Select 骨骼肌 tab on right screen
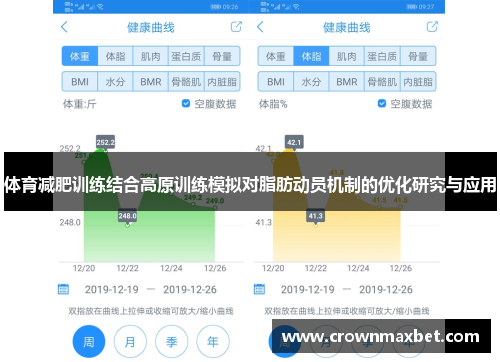 pos(382,82)
